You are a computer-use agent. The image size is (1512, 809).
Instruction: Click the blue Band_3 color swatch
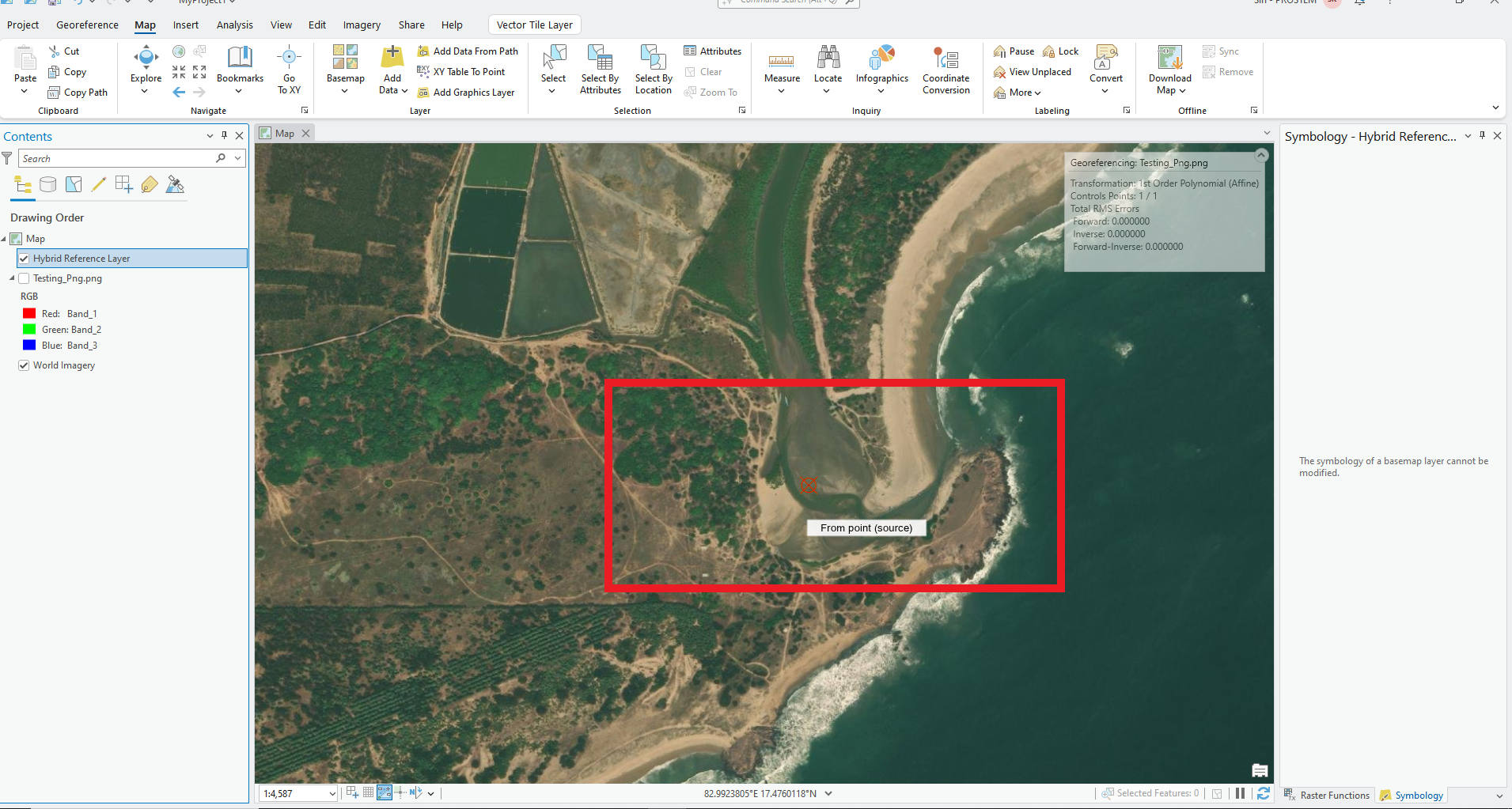click(29, 346)
